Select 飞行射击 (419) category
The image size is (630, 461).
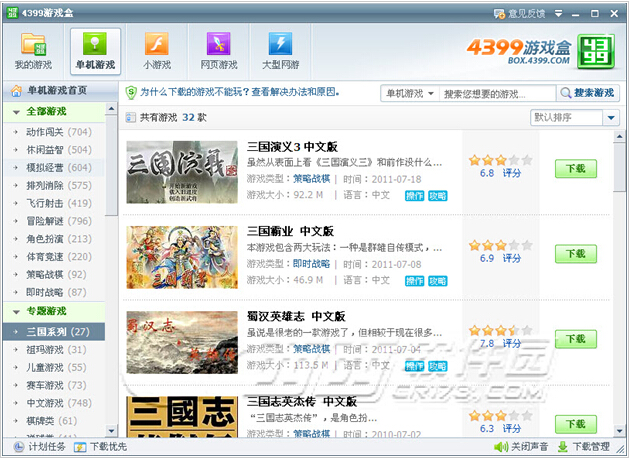[x=54, y=203]
